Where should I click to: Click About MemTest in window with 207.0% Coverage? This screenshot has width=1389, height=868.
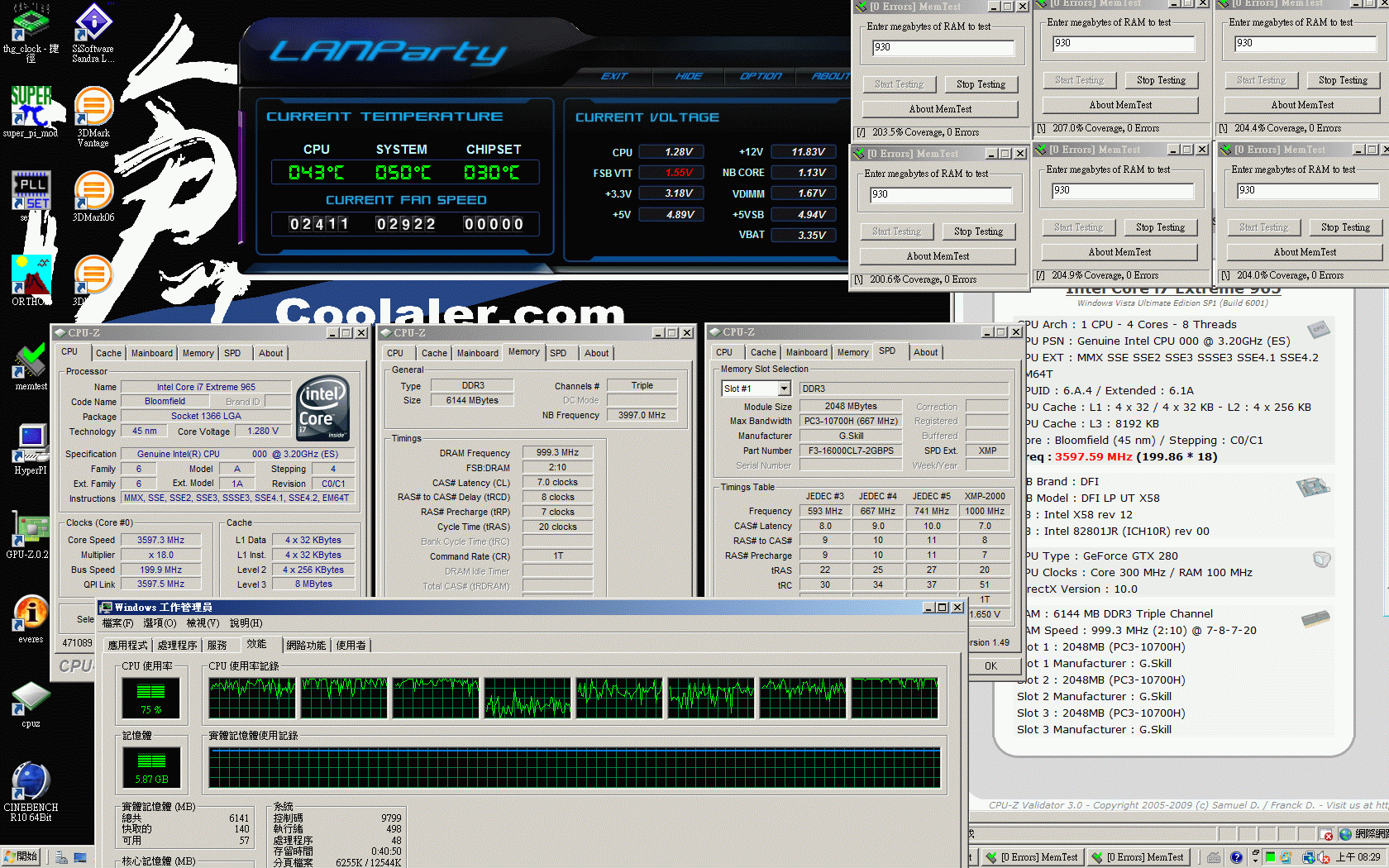[x=1120, y=105]
